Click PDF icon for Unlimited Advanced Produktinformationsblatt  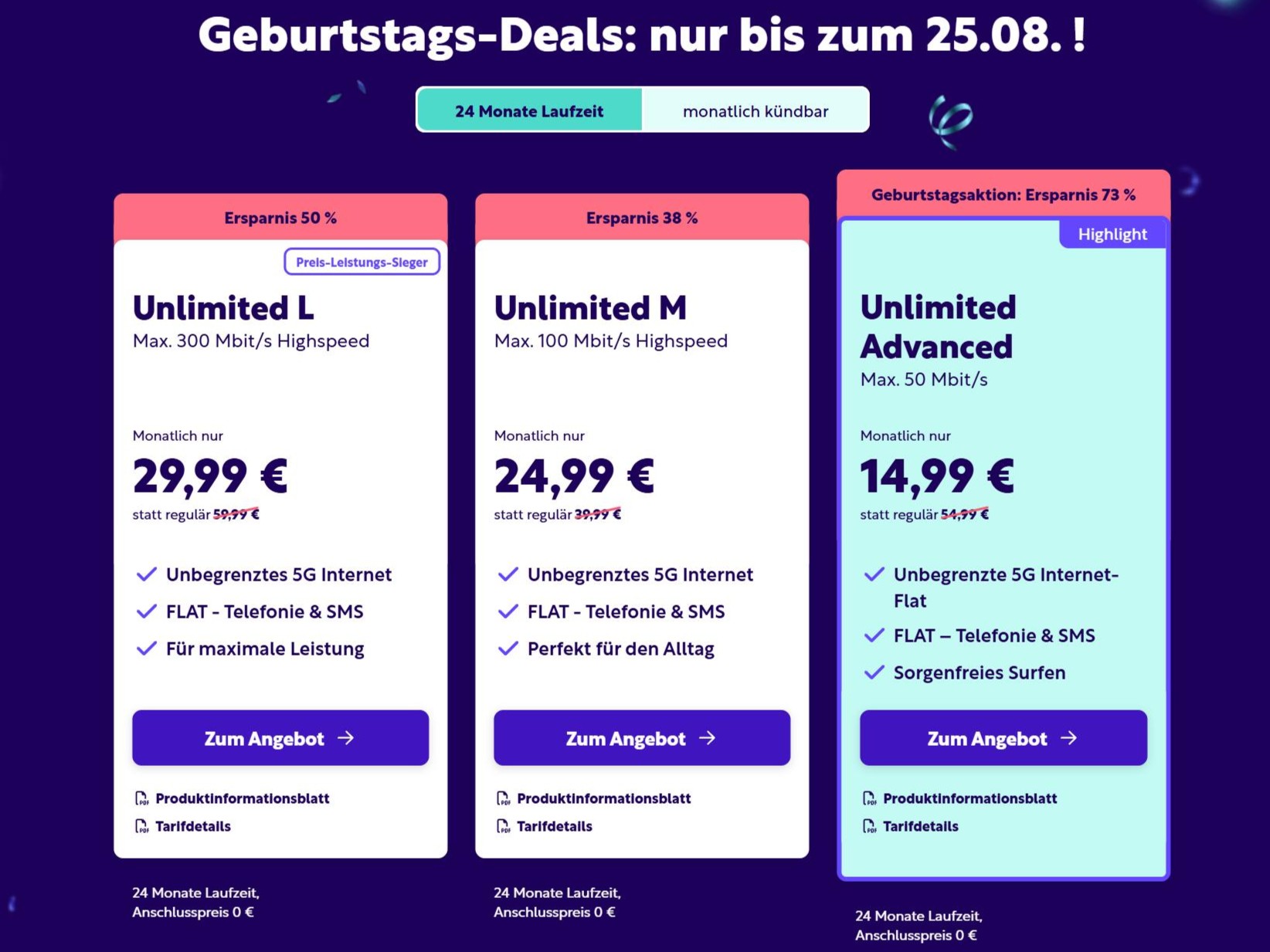[869, 798]
